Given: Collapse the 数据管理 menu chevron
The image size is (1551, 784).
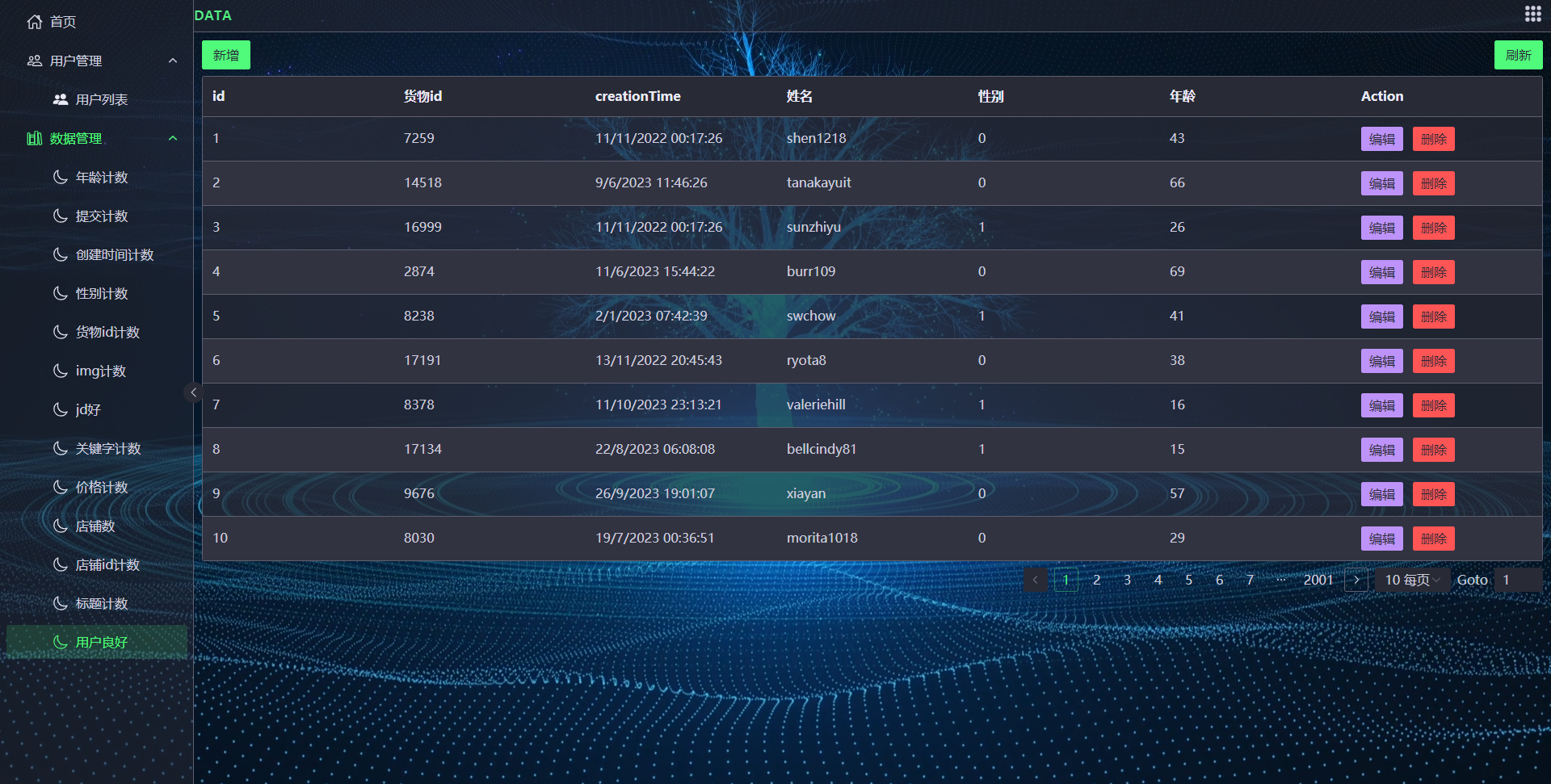Looking at the screenshot, I should (x=173, y=138).
